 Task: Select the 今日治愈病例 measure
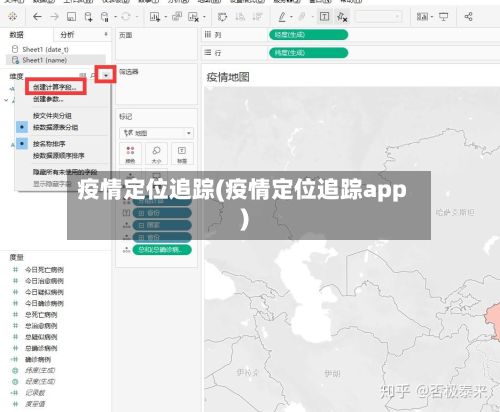click(44, 281)
